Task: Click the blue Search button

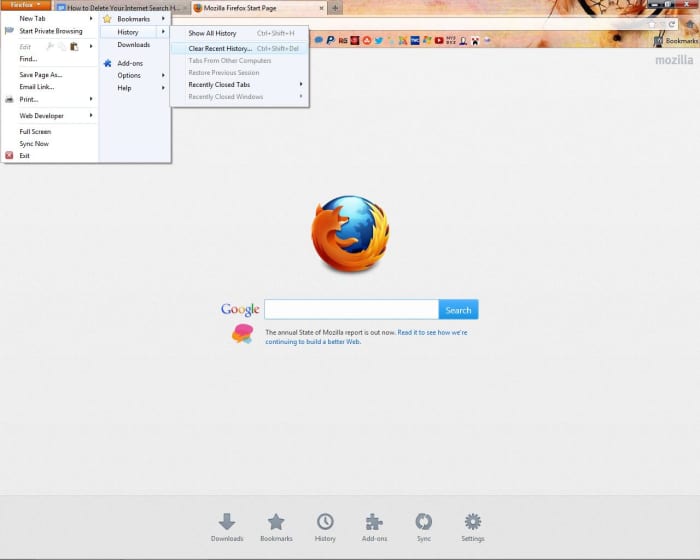Action: coord(458,309)
